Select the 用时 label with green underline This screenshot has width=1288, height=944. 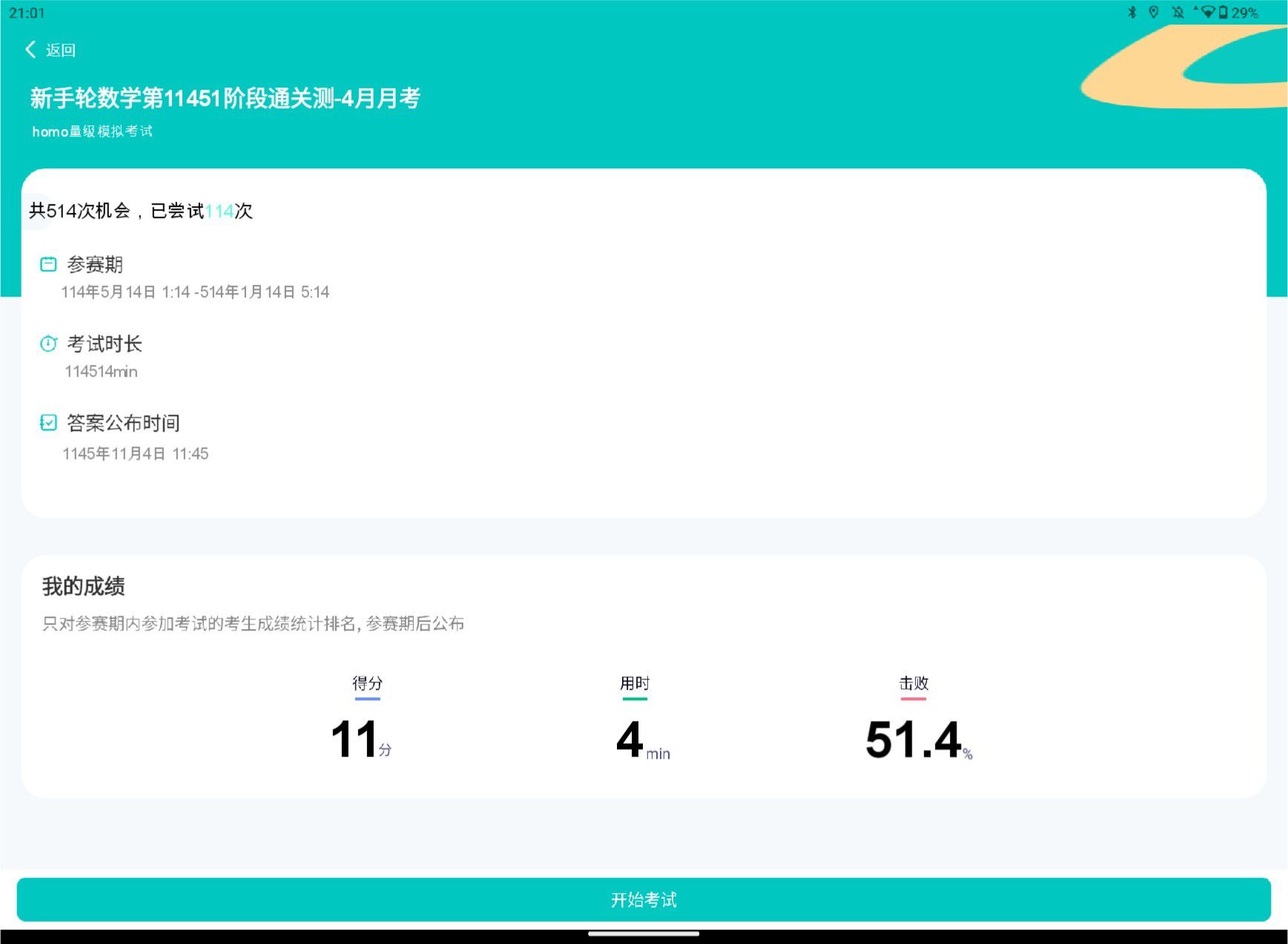[x=635, y=683]
